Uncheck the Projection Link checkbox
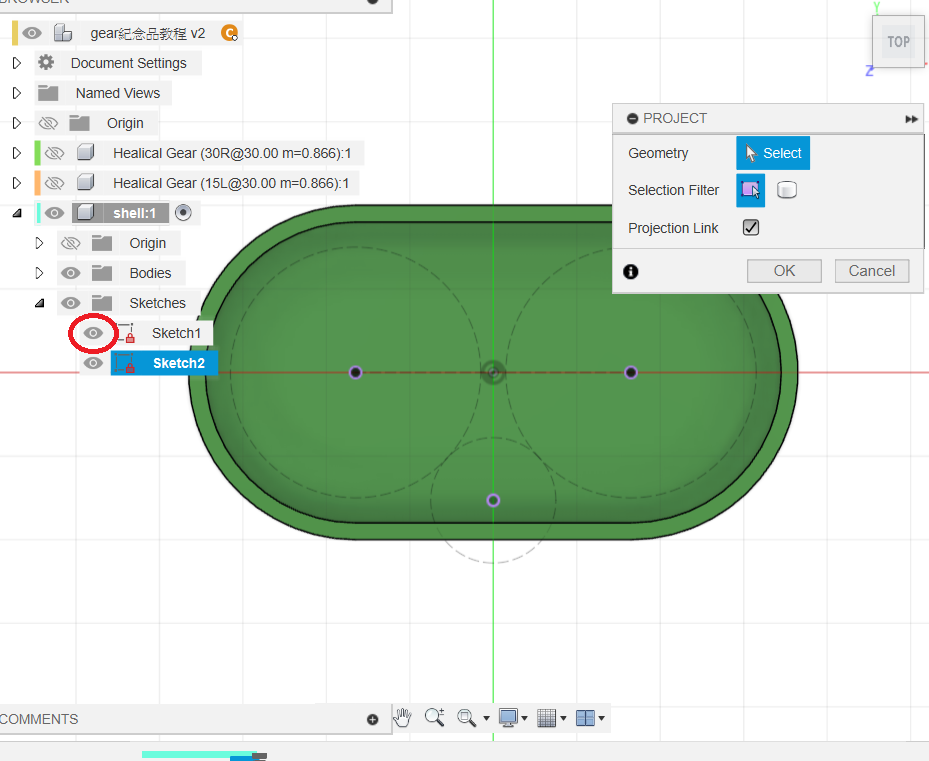The width and height of the screenshot is (929, 761). (x=751, y=228)
